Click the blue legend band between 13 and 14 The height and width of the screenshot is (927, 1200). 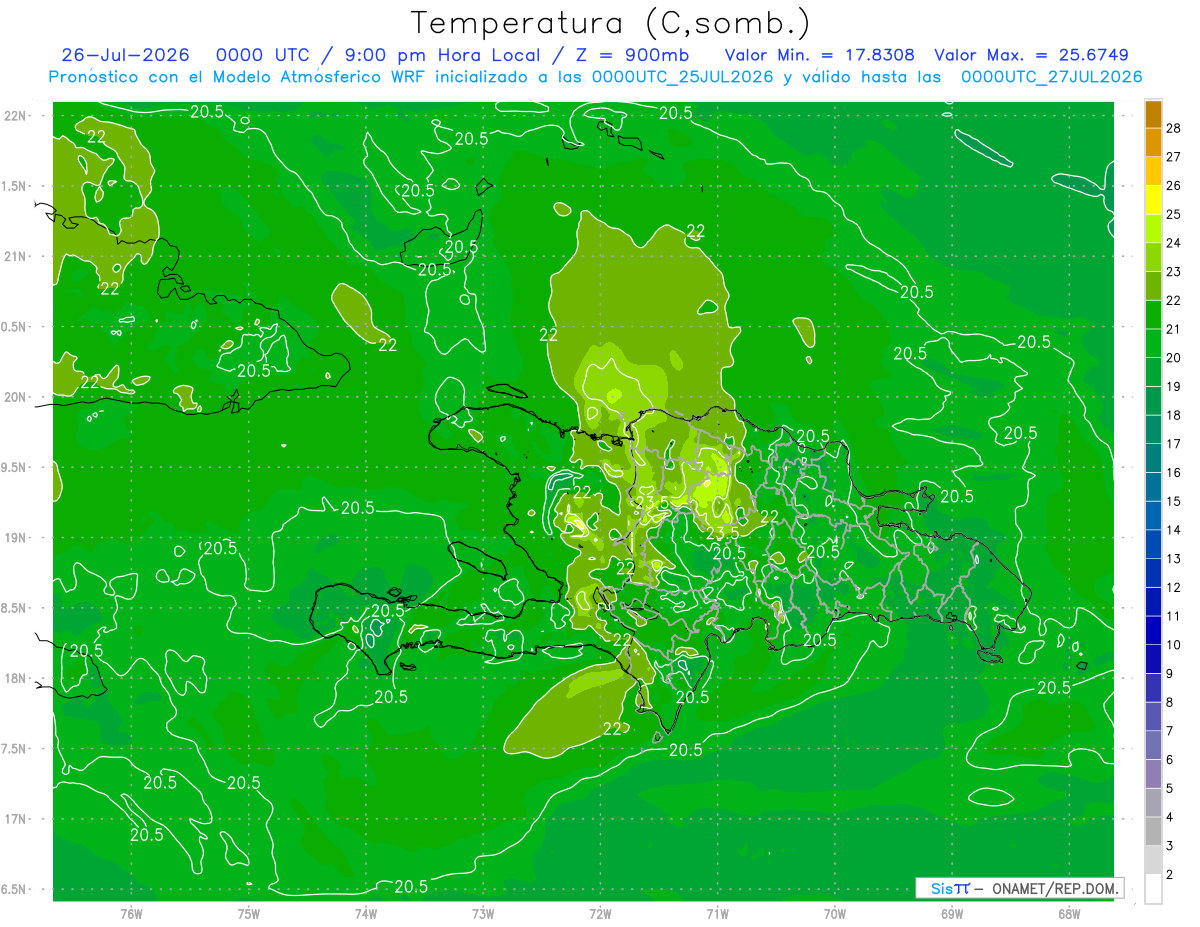1153,544
